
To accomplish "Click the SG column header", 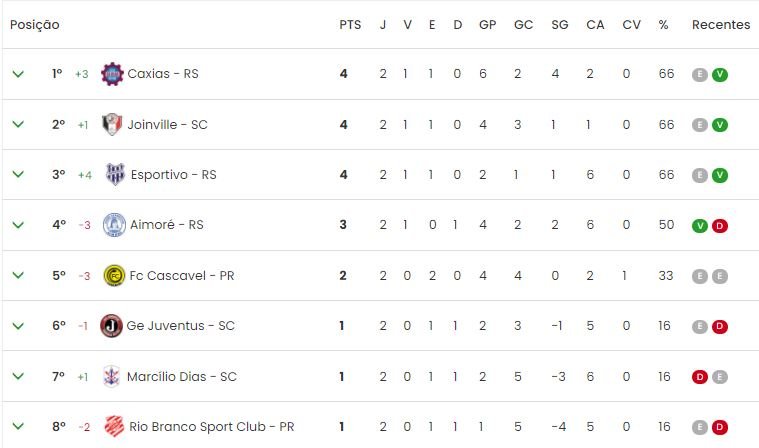I will click(560, 25).
